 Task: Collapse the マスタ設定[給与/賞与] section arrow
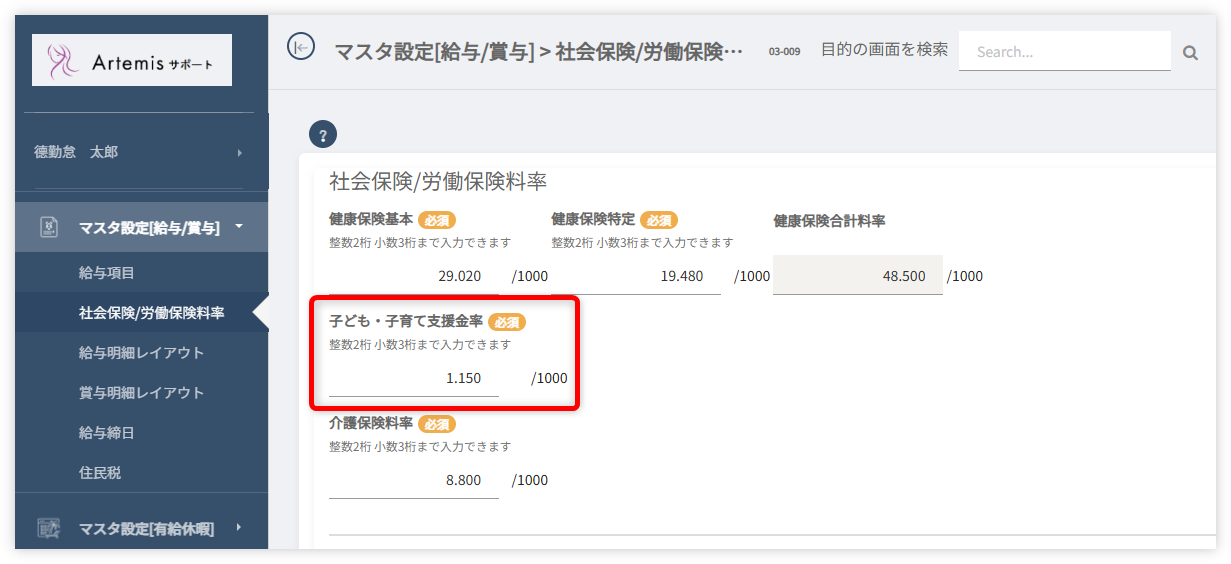pos(239,226)
